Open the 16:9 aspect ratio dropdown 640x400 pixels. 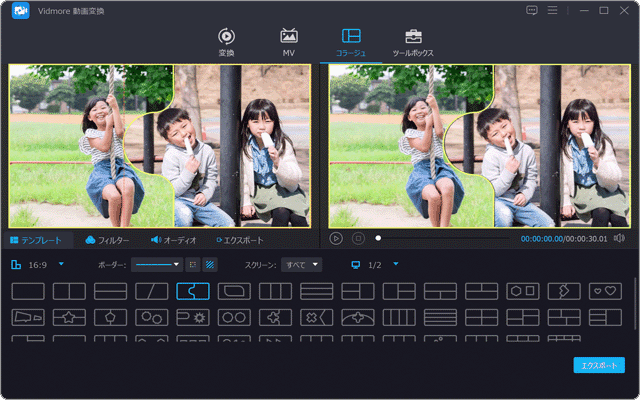coord(61,264)
